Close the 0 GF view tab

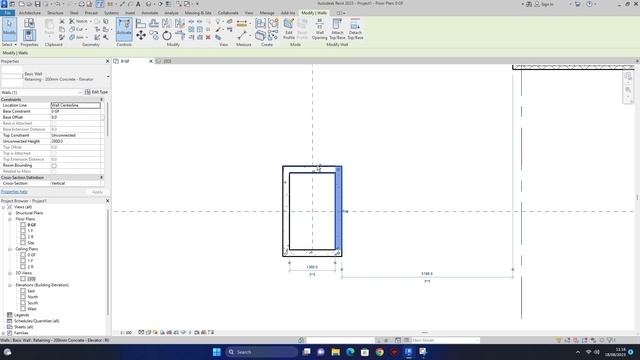151,61
